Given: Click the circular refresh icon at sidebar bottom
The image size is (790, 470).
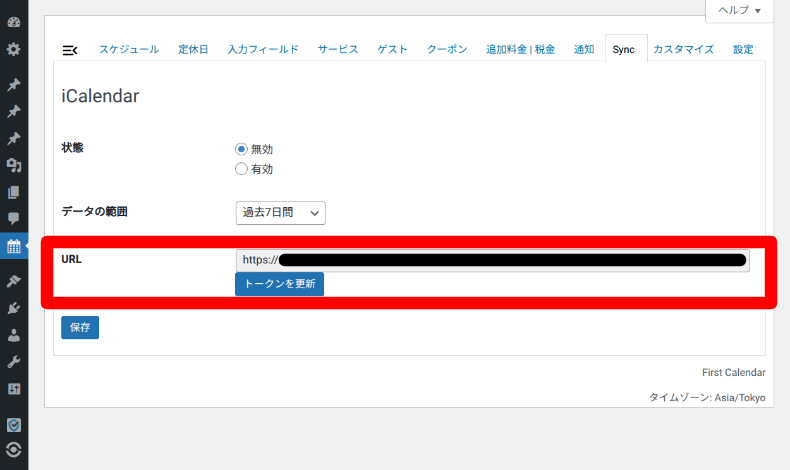Looking at the screenshot, I should (14, 449).
